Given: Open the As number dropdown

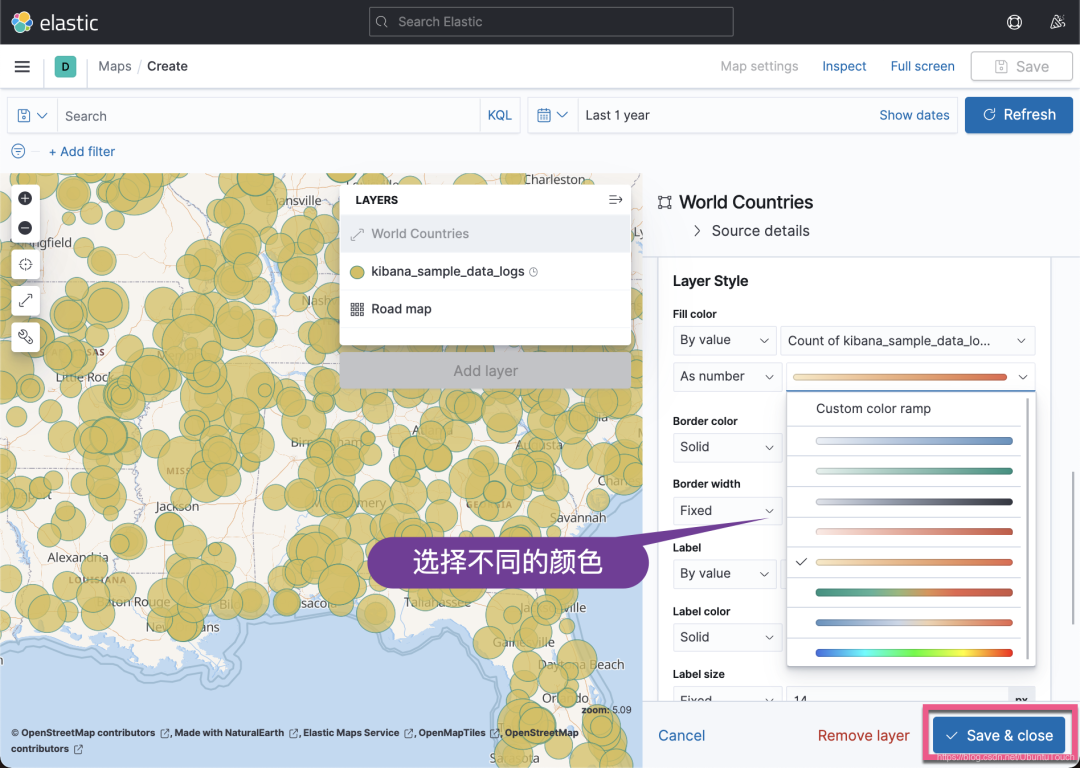Looking at the screenshot, I should pos(727,377).
